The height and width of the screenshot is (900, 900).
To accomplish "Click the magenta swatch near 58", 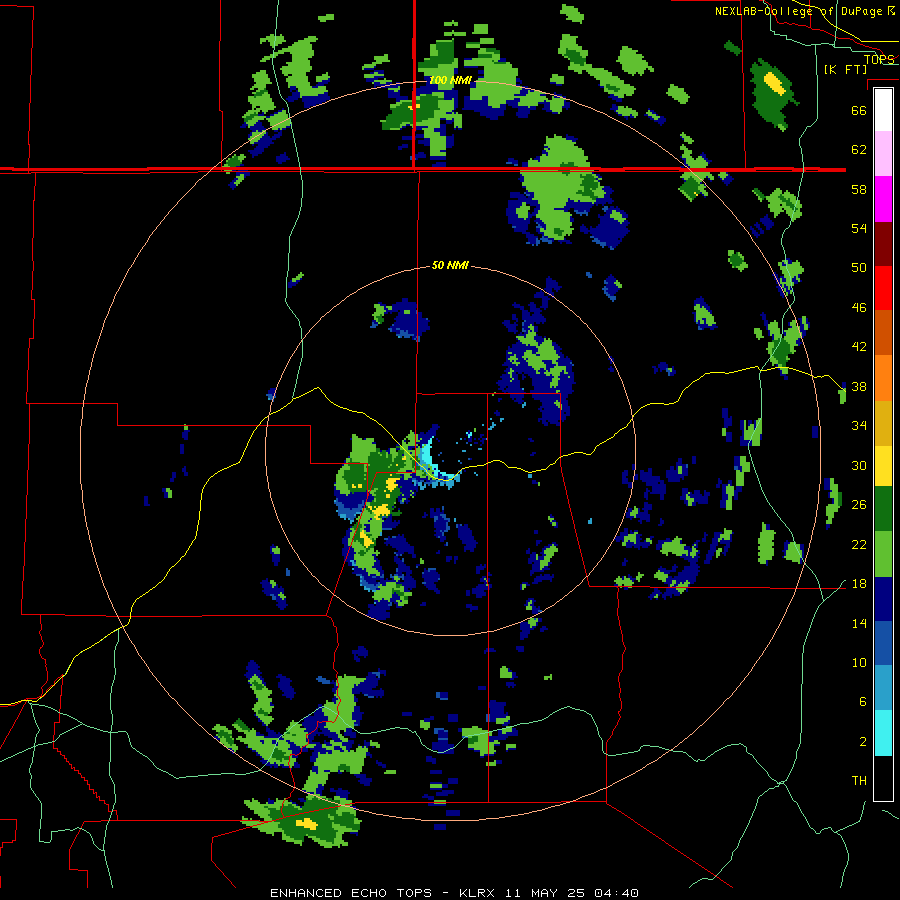I will [883, 199].
